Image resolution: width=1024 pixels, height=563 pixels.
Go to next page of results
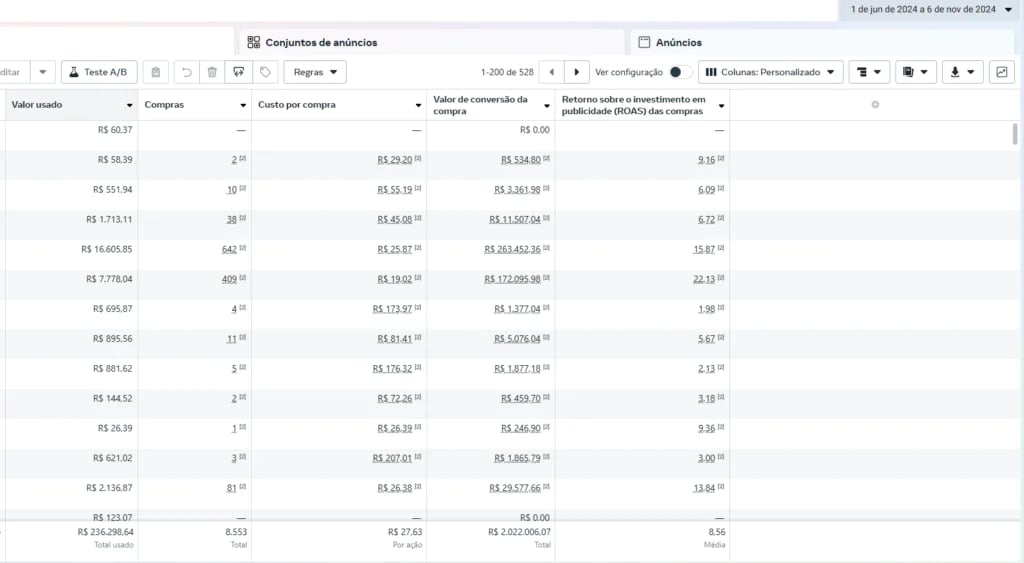577,72
